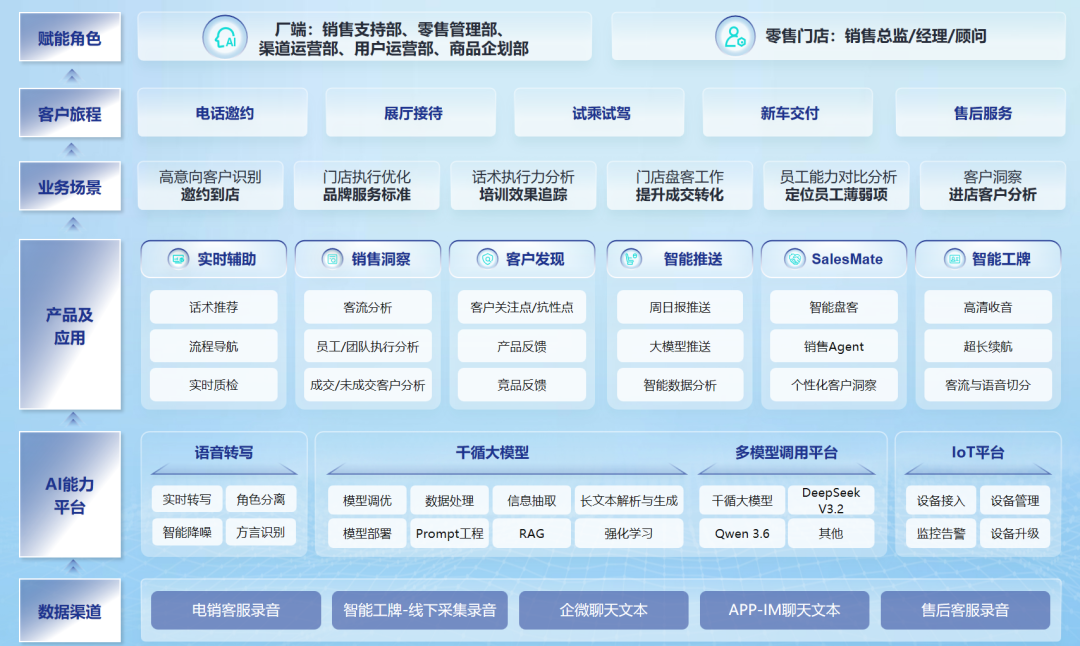Click the 智能数据分析 item
The width and height of the screenshot is (1080, 646).
coord(680,385)
